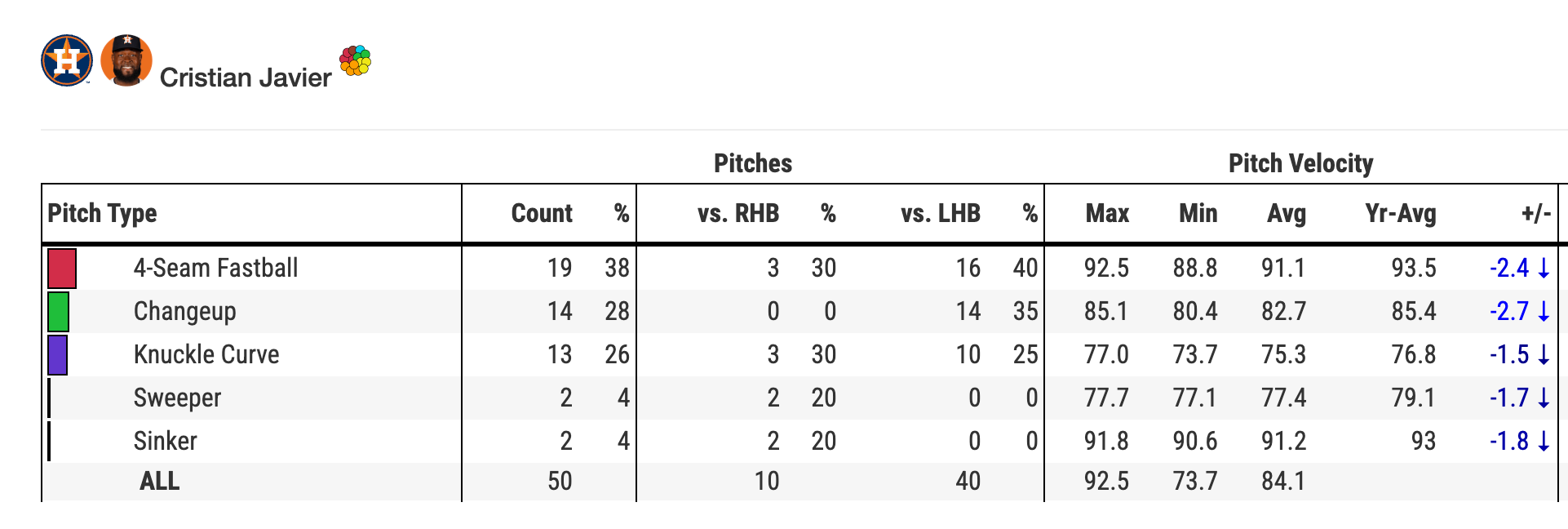Click Cristian Javier's player headshot

[126, 60]
